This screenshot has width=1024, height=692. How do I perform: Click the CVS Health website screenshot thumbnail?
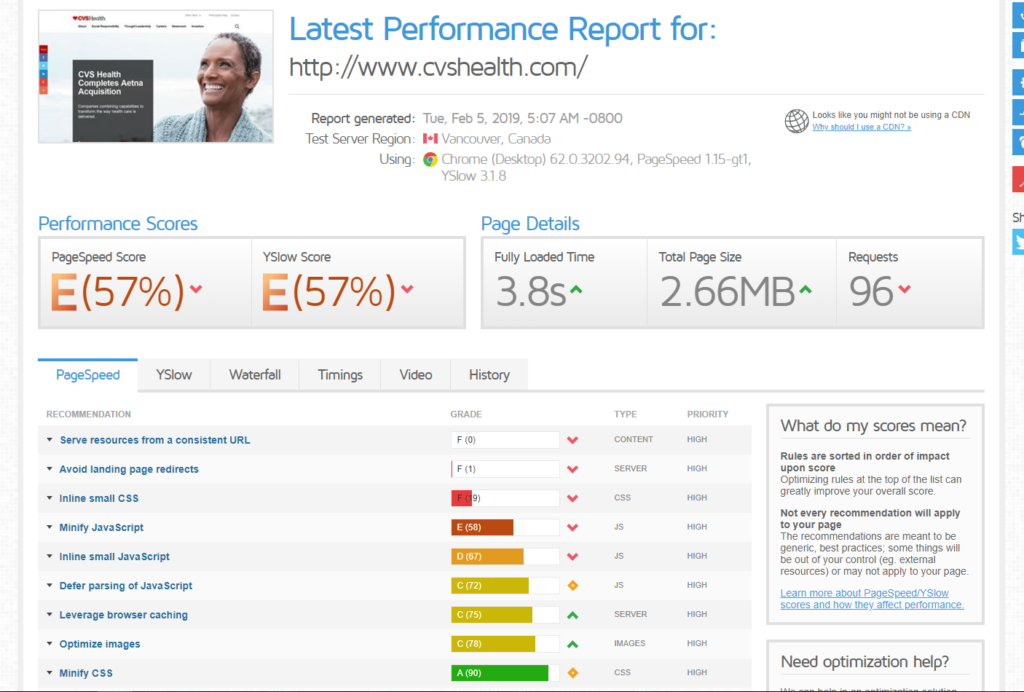pos(155,78)
